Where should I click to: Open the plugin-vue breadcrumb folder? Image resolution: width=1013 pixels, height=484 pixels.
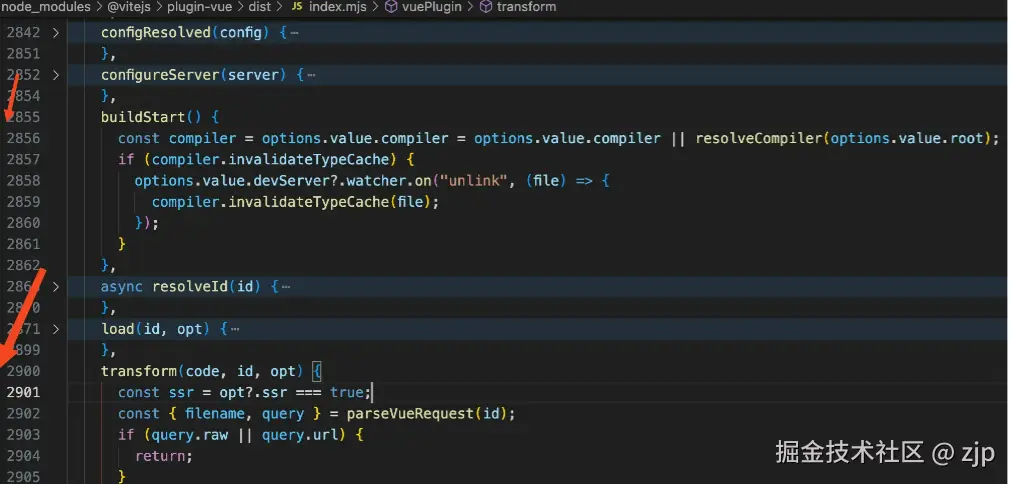[x=199, y=7]
